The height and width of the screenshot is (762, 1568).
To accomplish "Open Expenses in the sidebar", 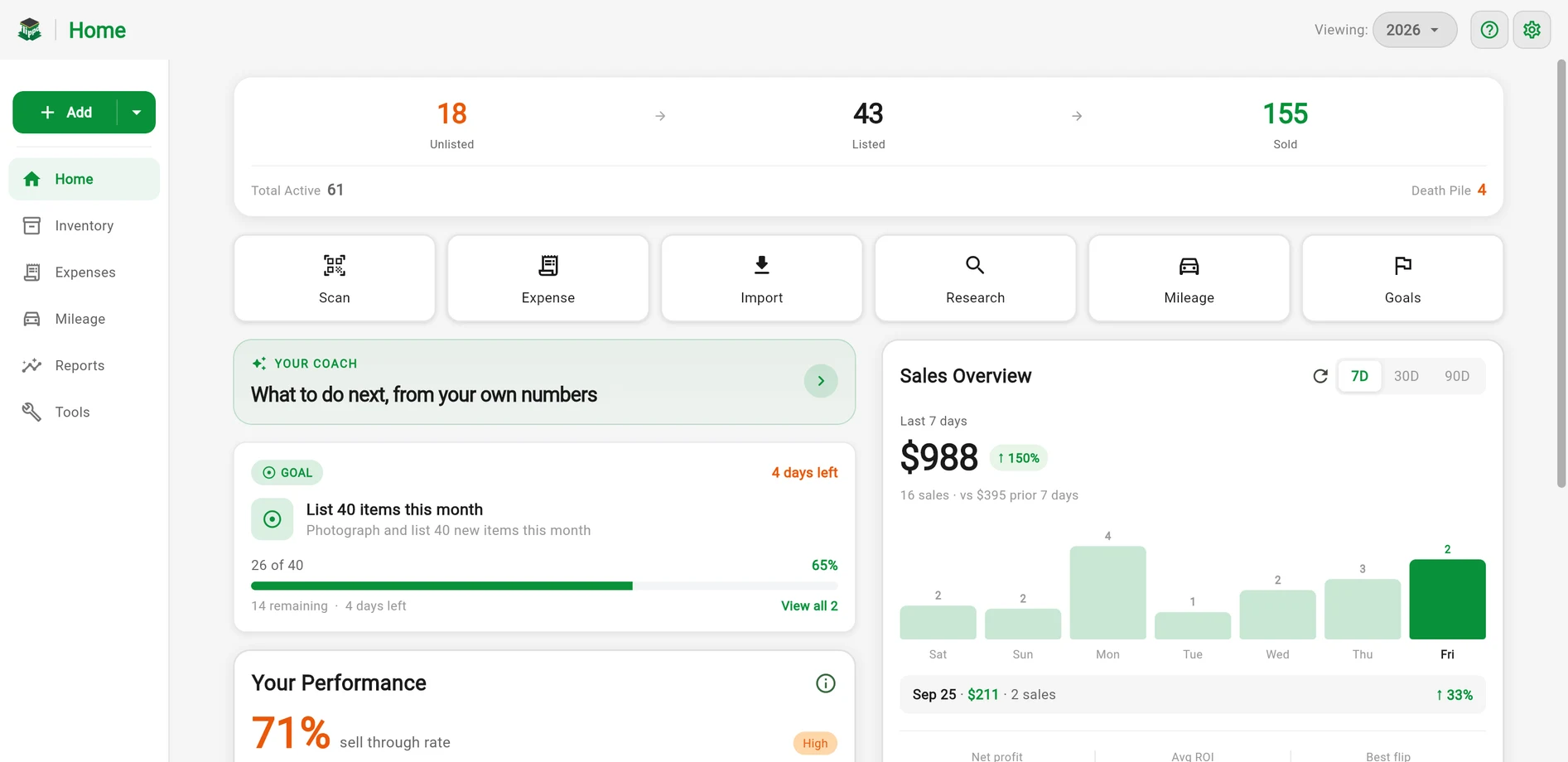I will pos(84,272).
